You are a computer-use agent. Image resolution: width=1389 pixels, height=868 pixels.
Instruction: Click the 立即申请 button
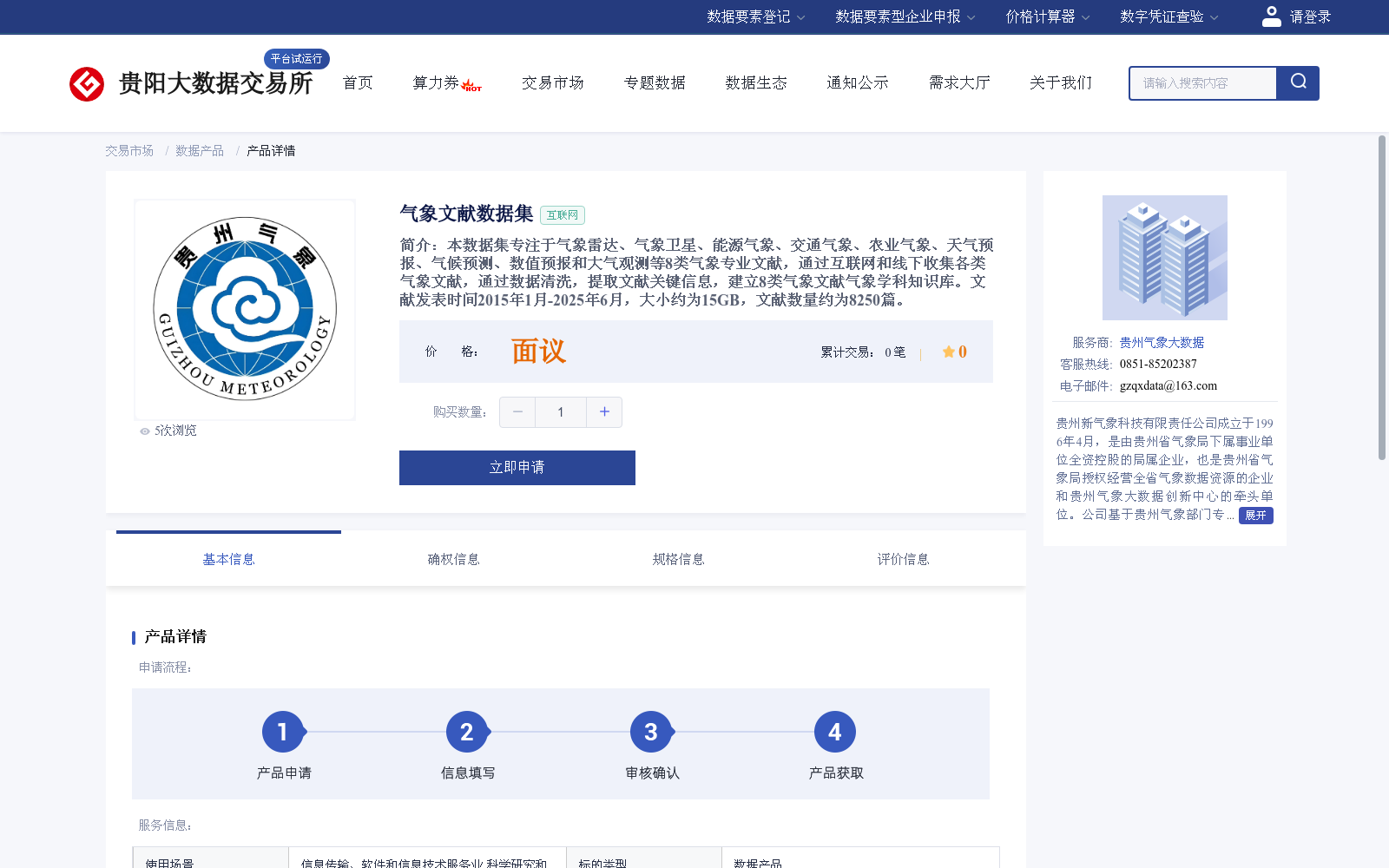pos(517,468)
